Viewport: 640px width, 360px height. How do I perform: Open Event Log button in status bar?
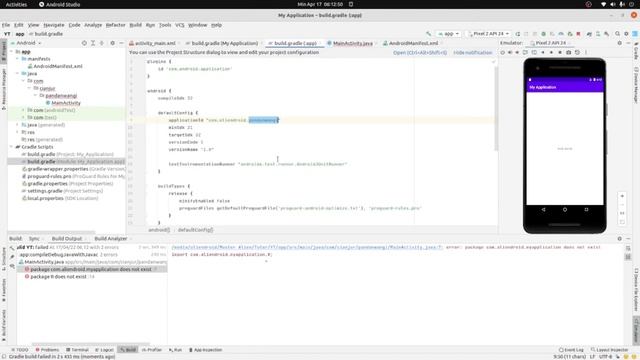pyautogui.click(x=571, y=350)
